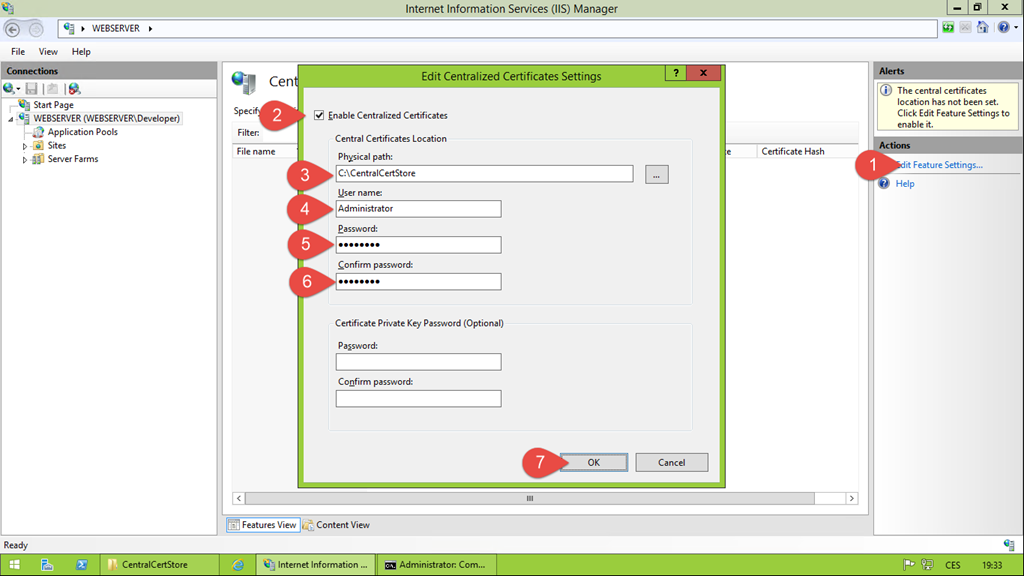Click the 19:33 clock in the tray
This screenshot has height=576, width=1024.
coord(992,565)
